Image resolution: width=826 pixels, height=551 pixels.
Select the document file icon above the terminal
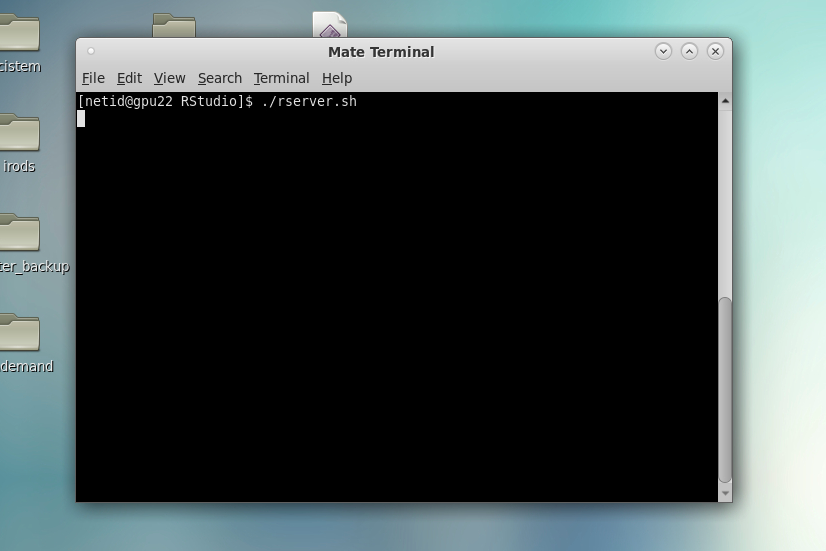pyautogui.click(x=330, y=25)
